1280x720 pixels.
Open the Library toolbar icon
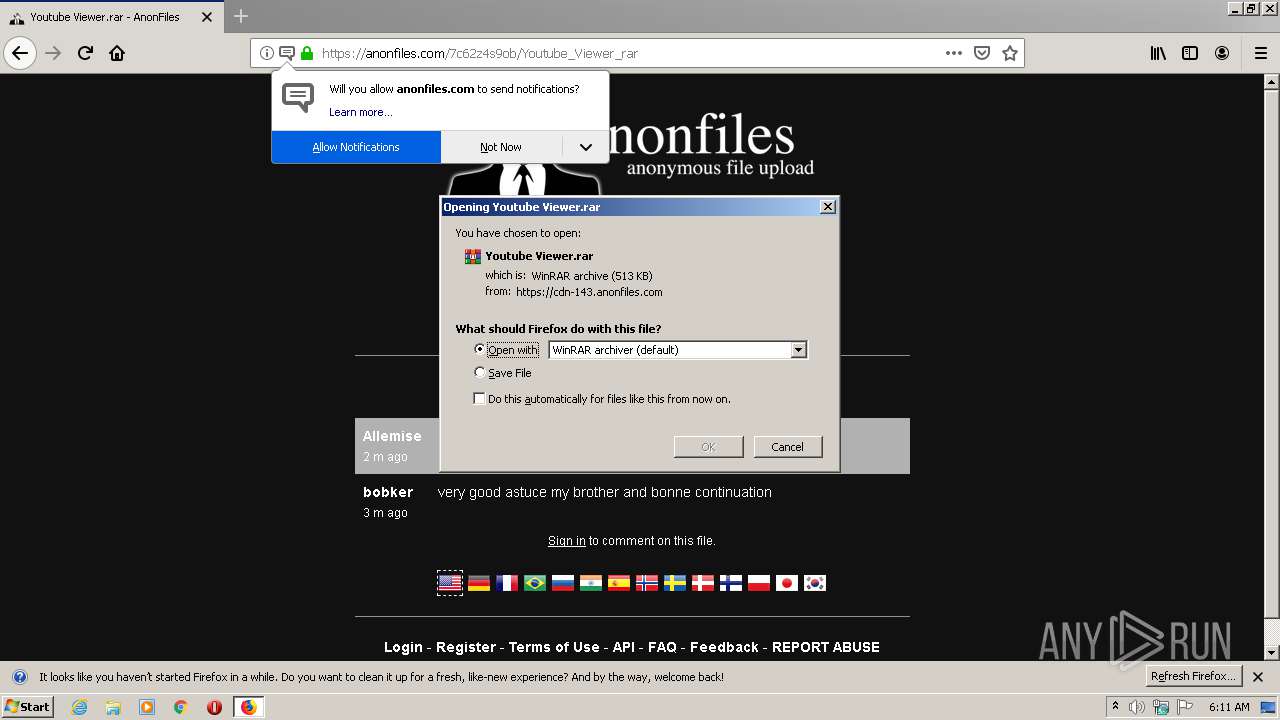point(1158,53)
